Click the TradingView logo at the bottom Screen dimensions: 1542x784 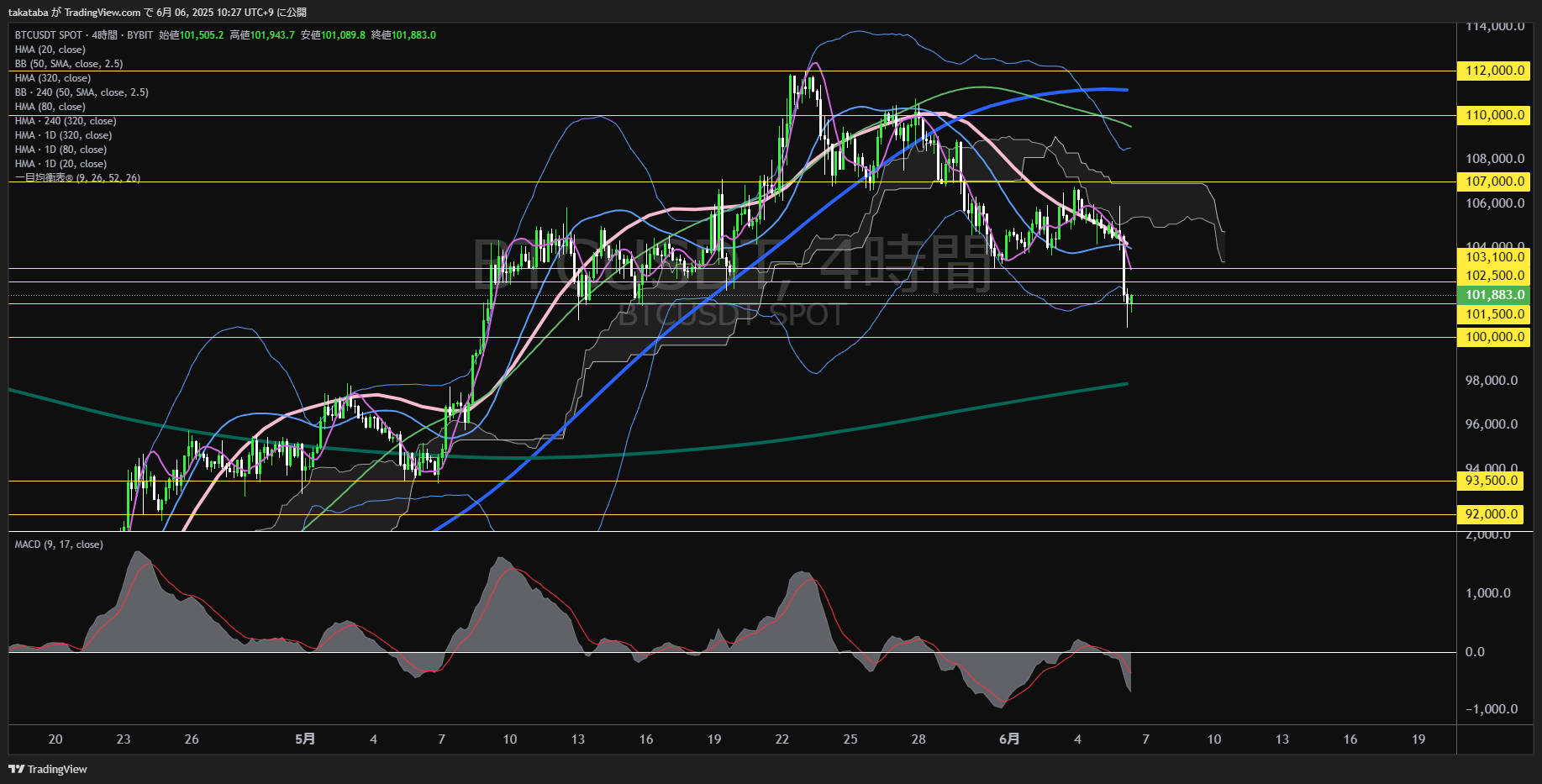point(48,769)
